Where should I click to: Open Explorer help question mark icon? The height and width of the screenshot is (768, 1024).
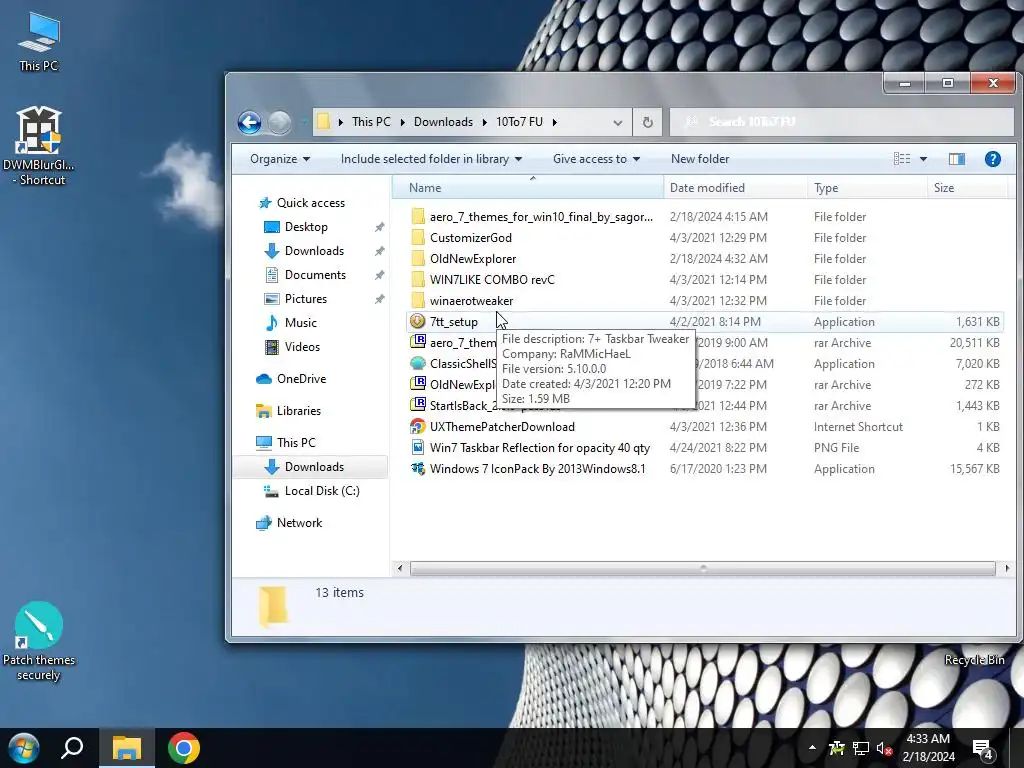click(x=993, y=159)
